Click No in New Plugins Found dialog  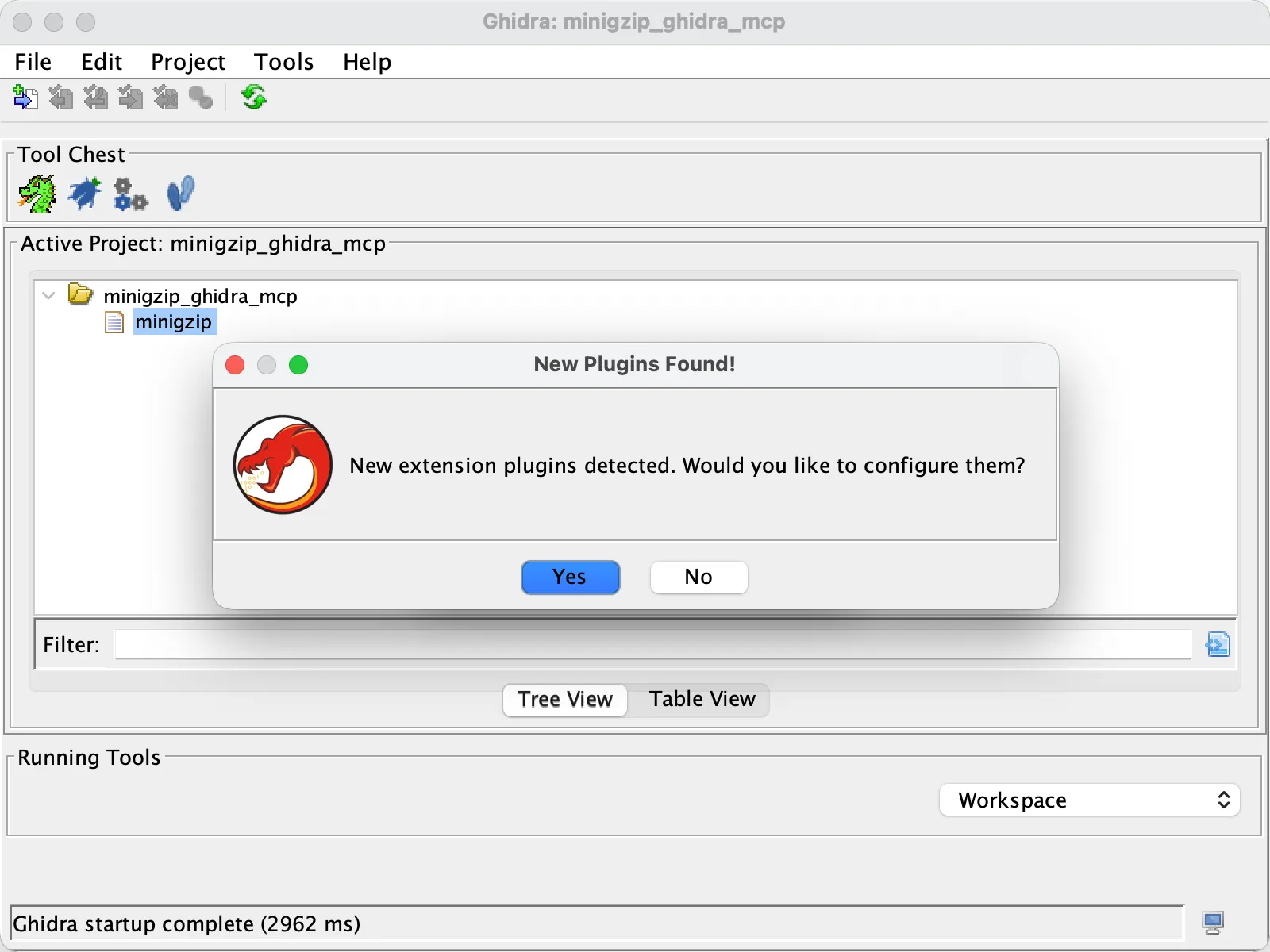(x=698, y=577)
